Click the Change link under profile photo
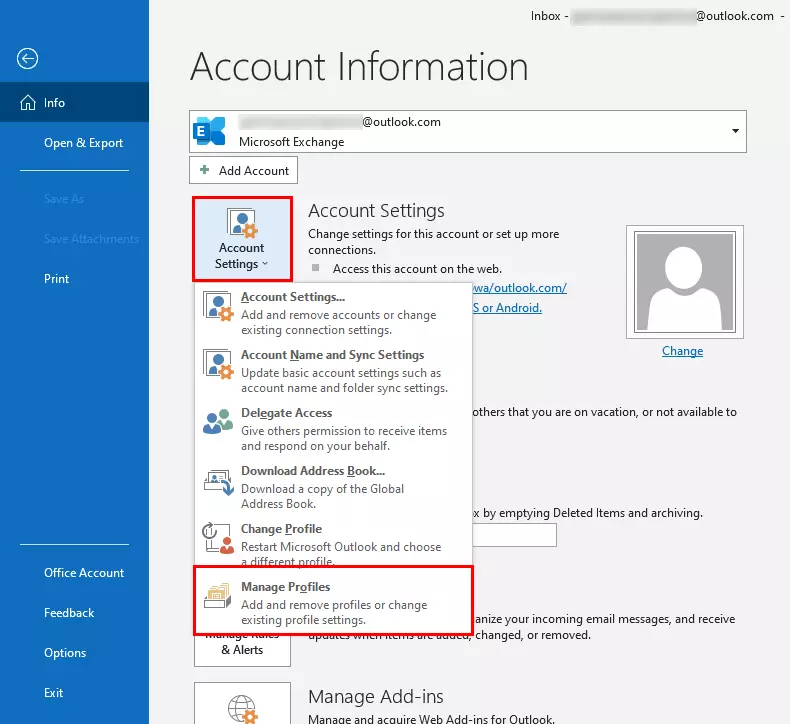This screenshot has width=790, height=724. click(x=682, y=351)
